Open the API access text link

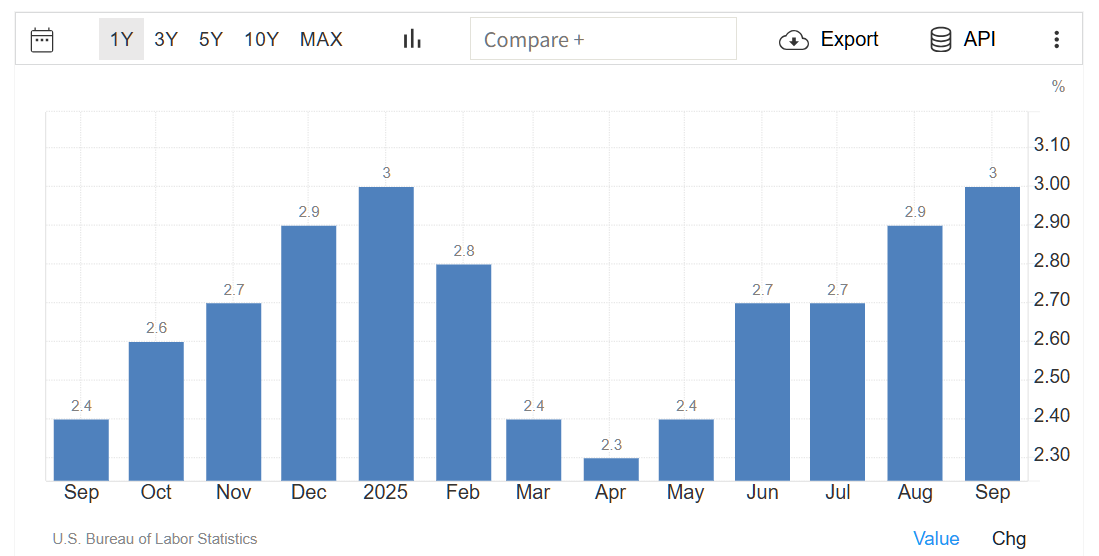point(979,40)
